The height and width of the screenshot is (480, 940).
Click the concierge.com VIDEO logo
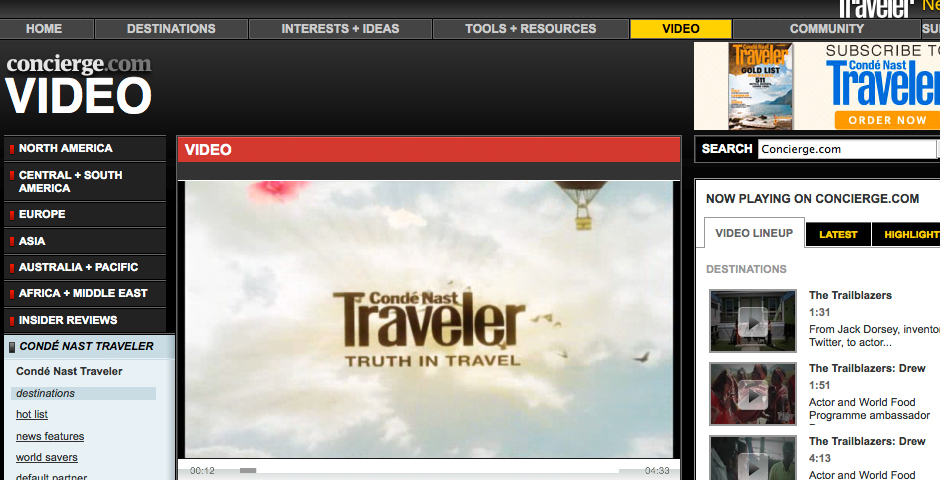79,84
